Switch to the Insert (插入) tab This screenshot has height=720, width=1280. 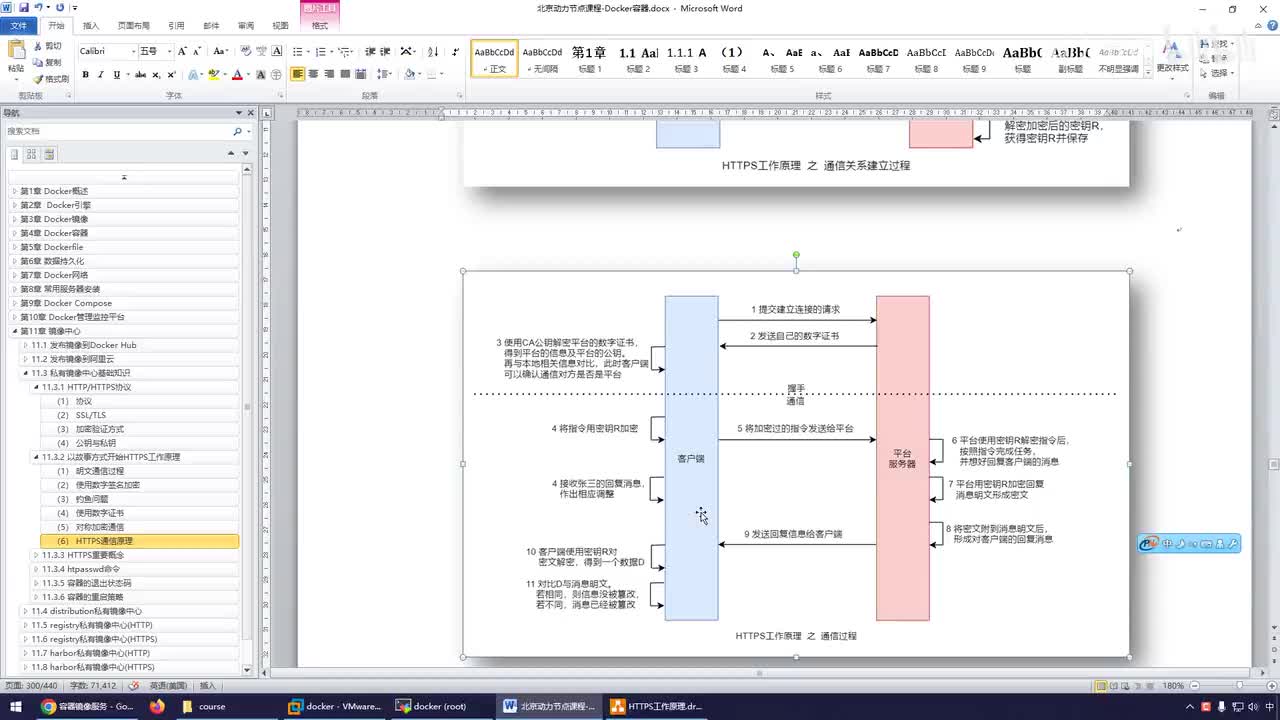[x=91, y=25]
